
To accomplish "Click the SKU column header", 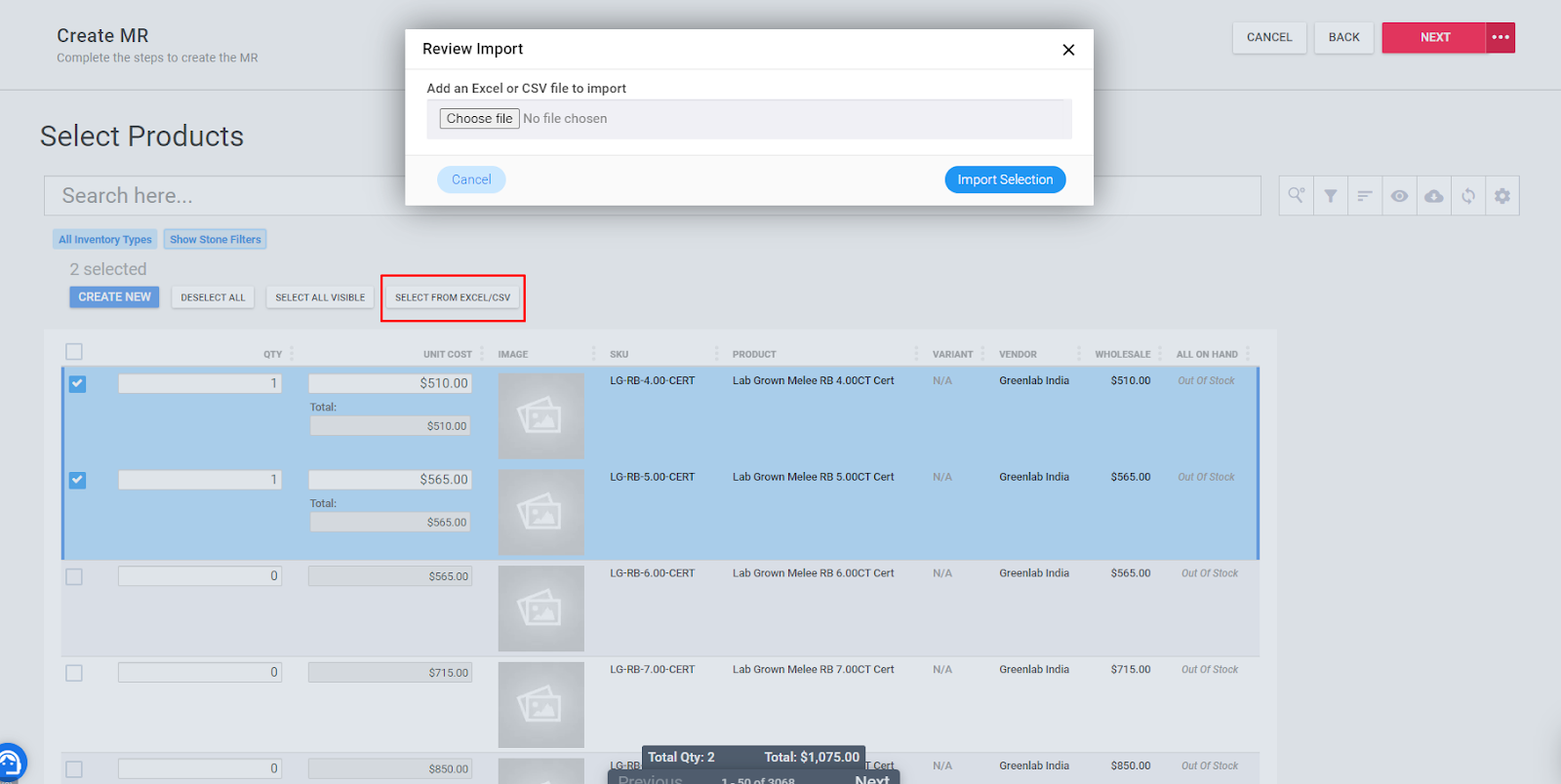I will coord(620,355).
